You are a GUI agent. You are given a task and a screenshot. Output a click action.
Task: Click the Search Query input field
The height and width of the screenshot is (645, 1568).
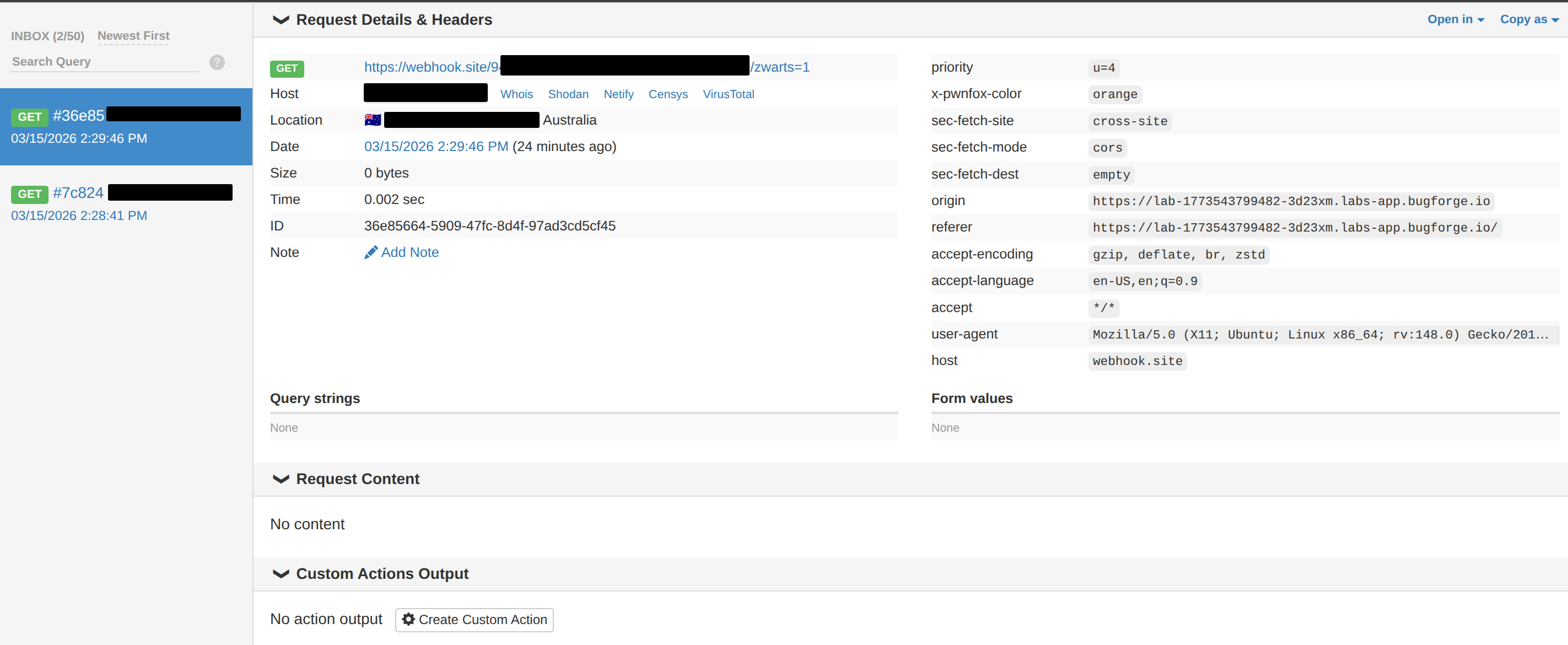104,62
